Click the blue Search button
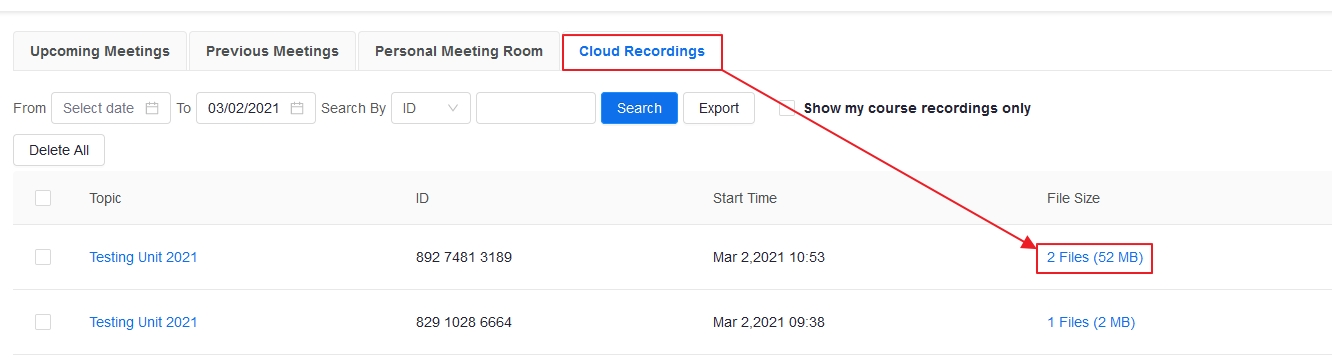This screenshot has width=1332, height=364. tap(639, 108)
